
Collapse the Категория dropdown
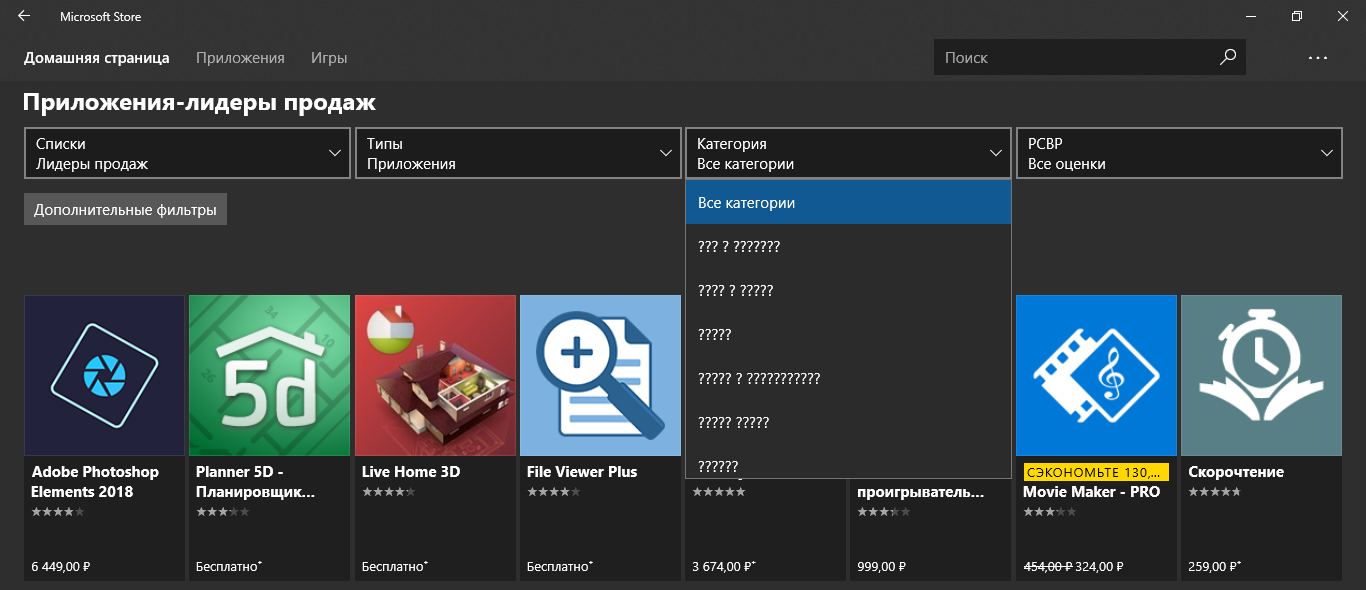(848, 153)
